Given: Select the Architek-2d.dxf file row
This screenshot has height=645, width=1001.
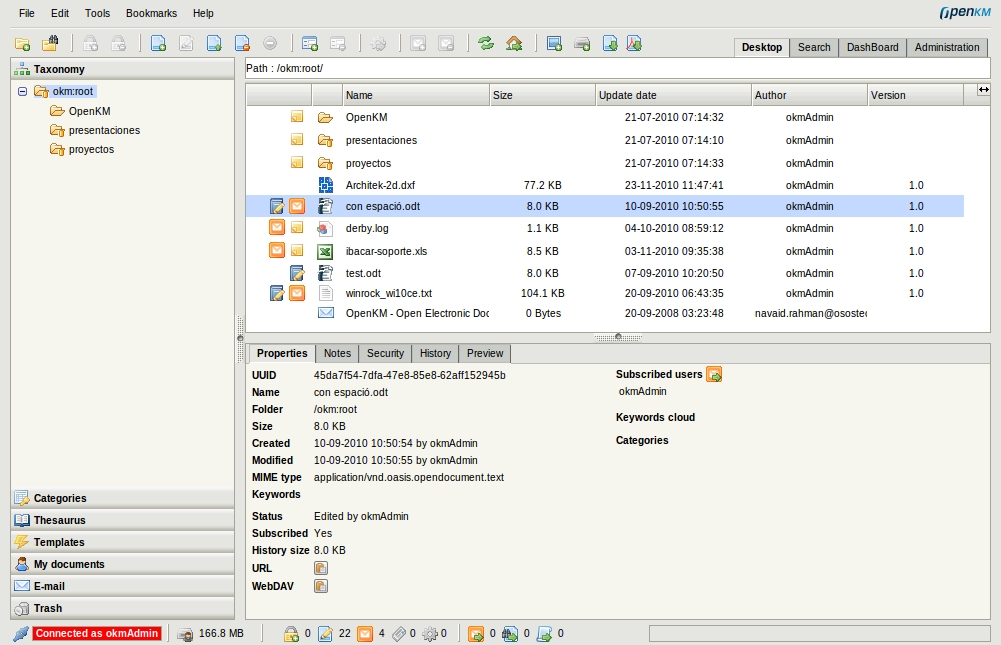Looking at the screenshot, I should click(605, 185).
